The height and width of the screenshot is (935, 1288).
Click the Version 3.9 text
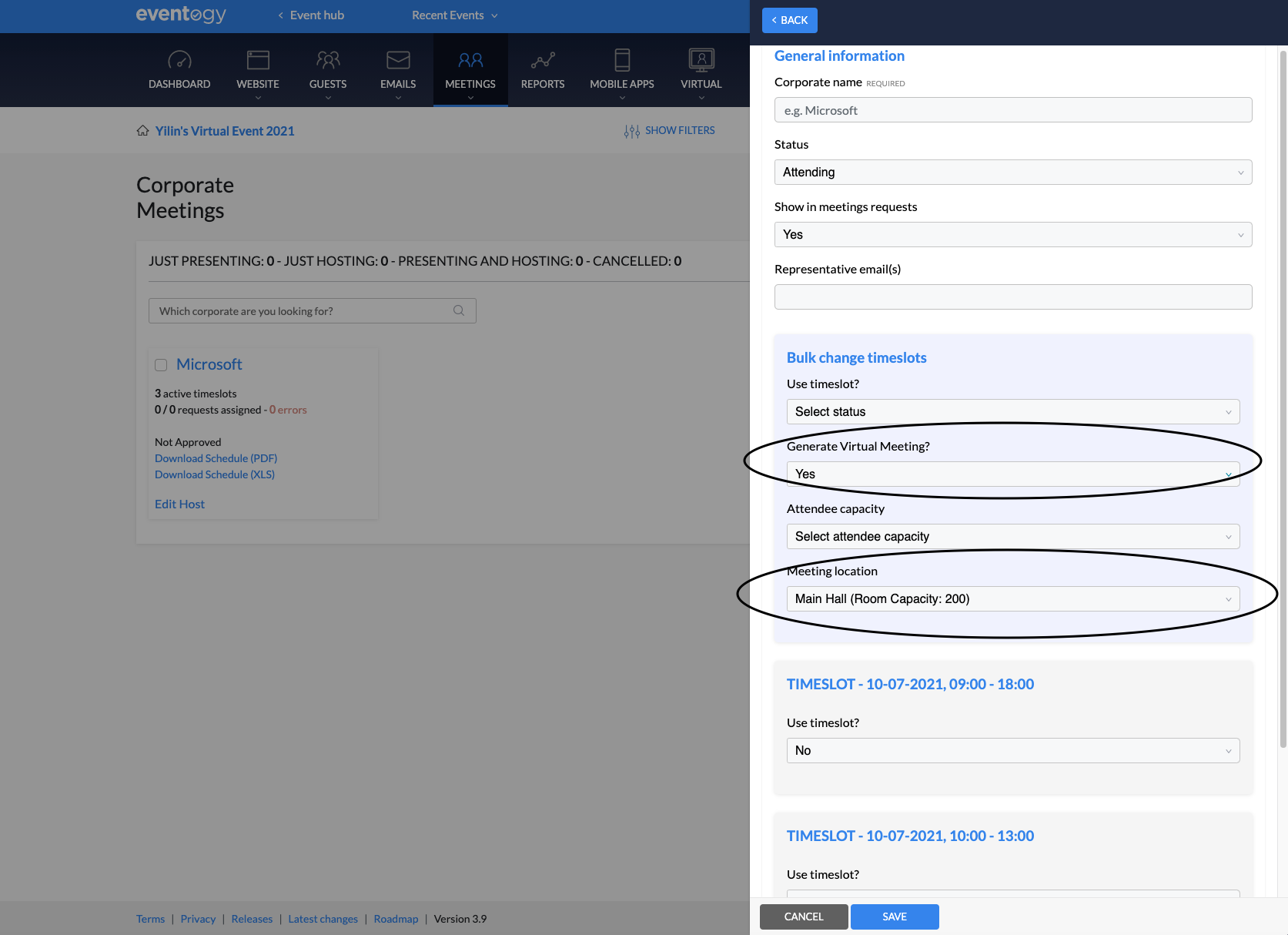click(x=460, y=919)
